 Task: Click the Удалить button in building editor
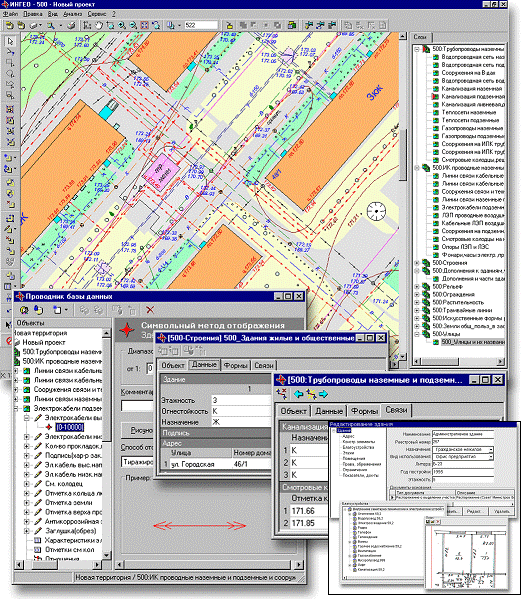tap(501, 511)
